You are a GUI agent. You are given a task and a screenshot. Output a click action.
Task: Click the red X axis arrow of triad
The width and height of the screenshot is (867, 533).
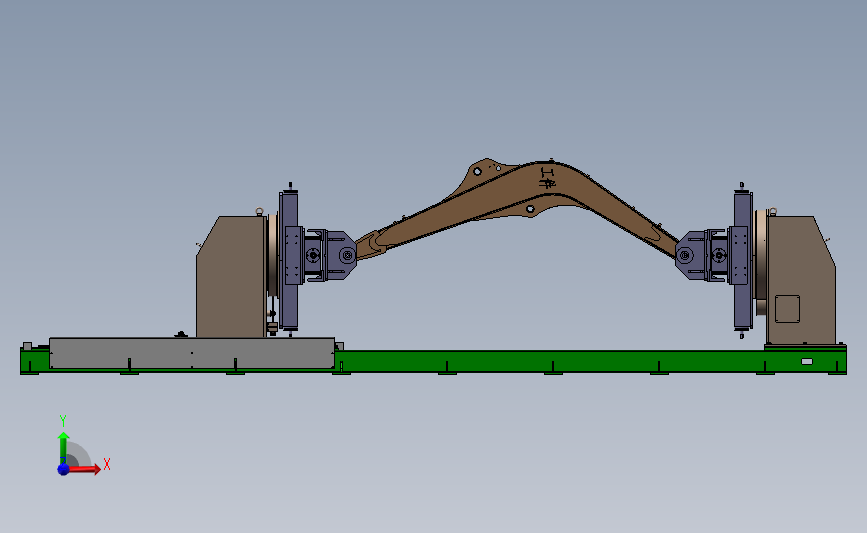click(84, 469)
